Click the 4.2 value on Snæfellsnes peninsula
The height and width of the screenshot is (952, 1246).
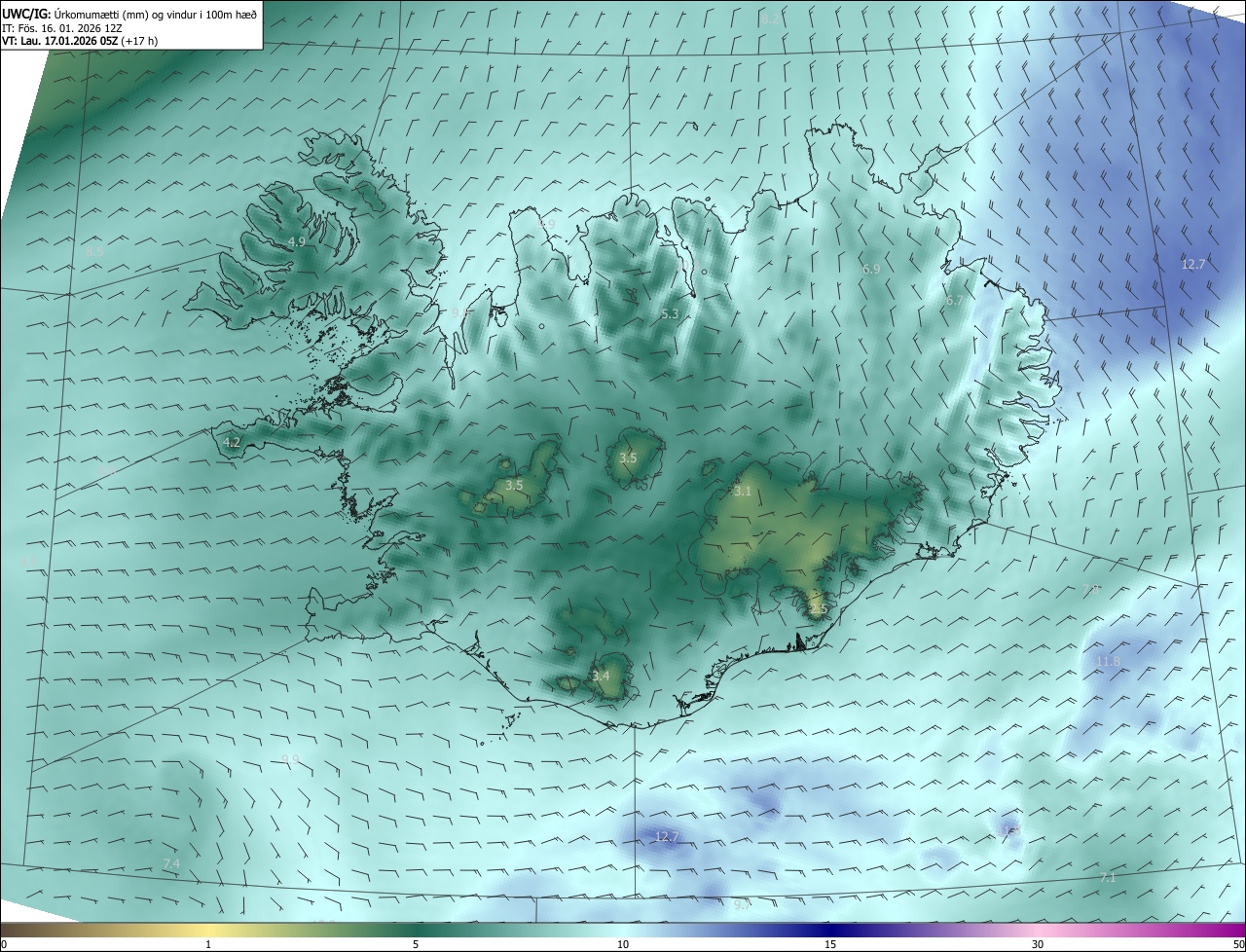pyautogui.click(x=232, y=442)
